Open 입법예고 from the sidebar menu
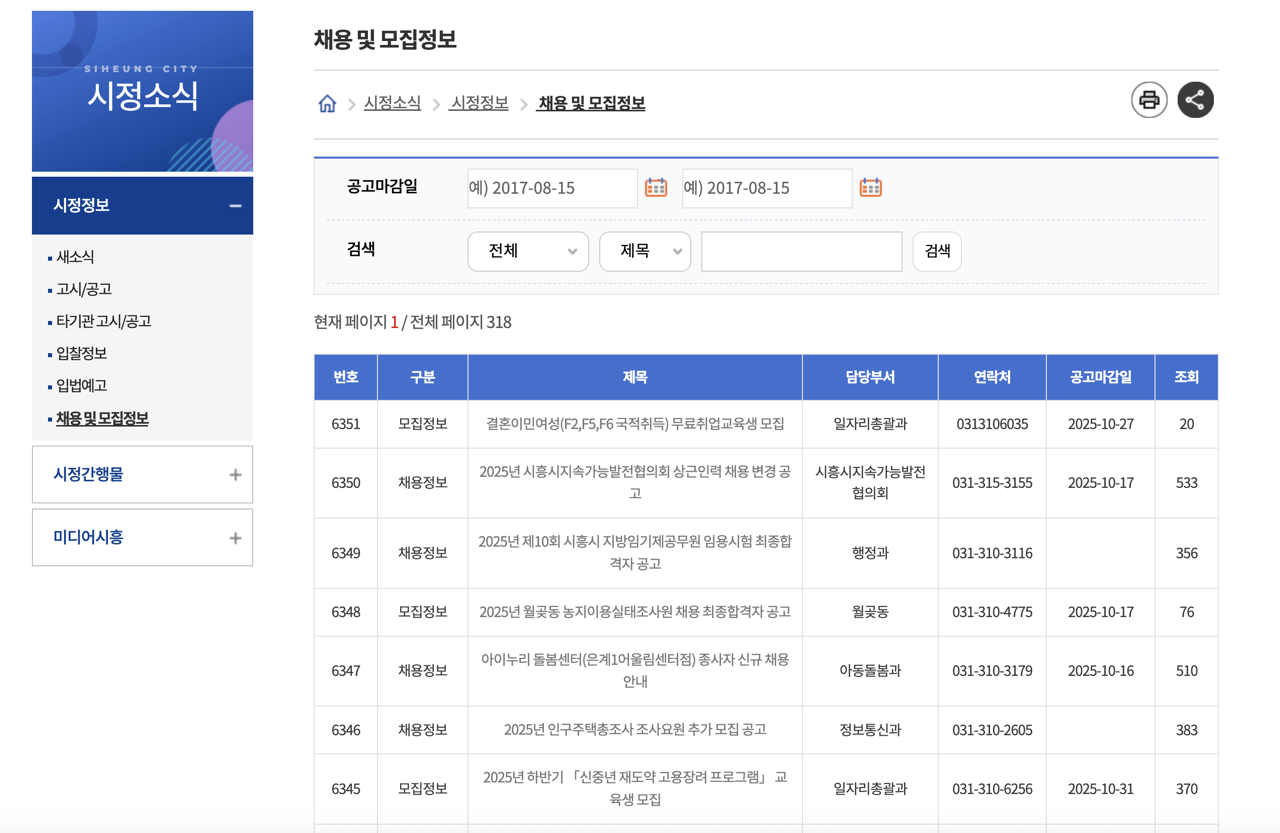The width and height of the screenshot is (1280, 833). (x=83, y=384)
